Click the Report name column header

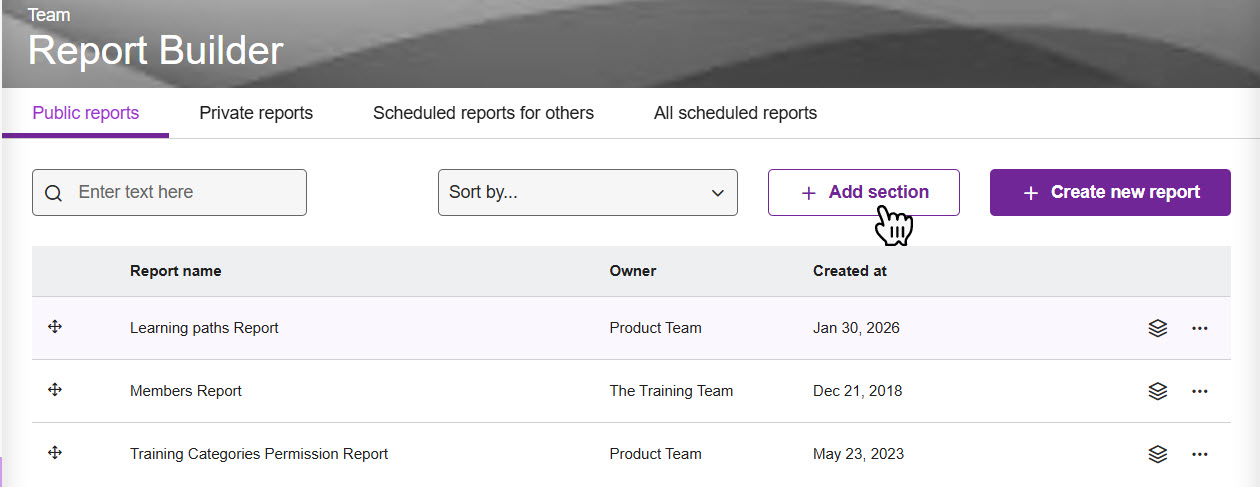coord(176,271)
